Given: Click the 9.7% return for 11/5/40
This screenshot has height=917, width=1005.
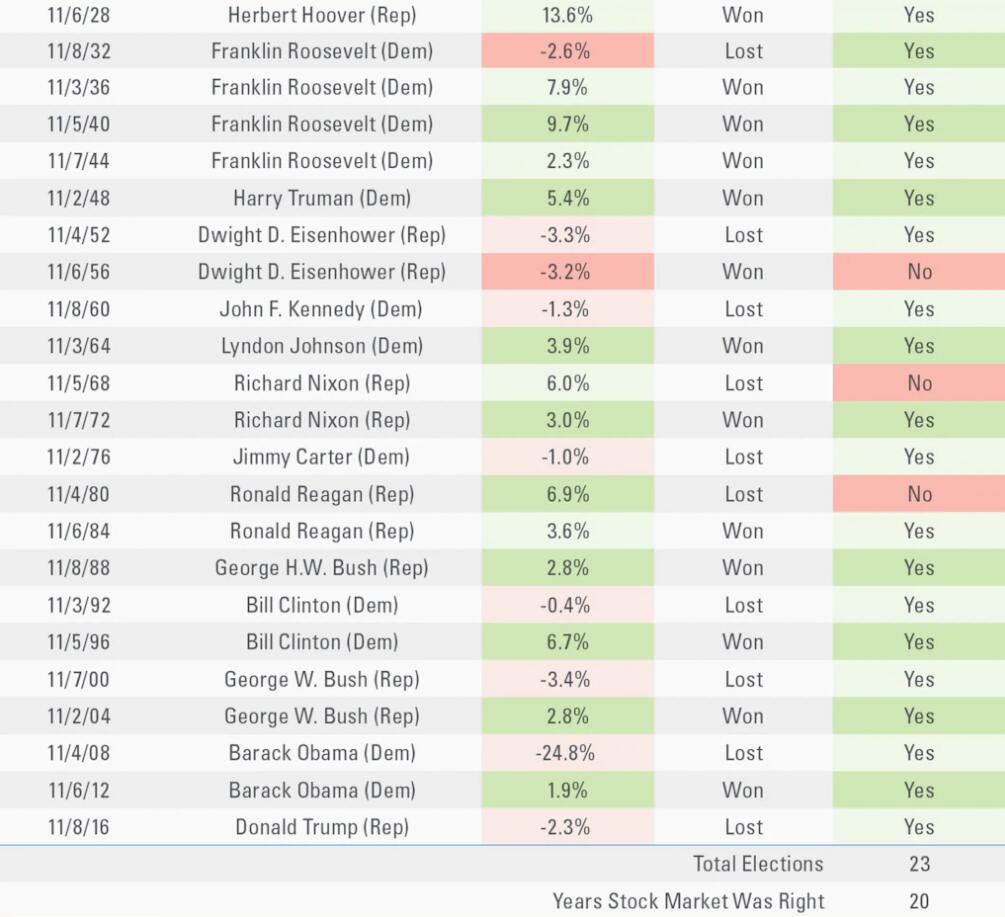Looking at the screenshot, I should click(x=567, y=124).
